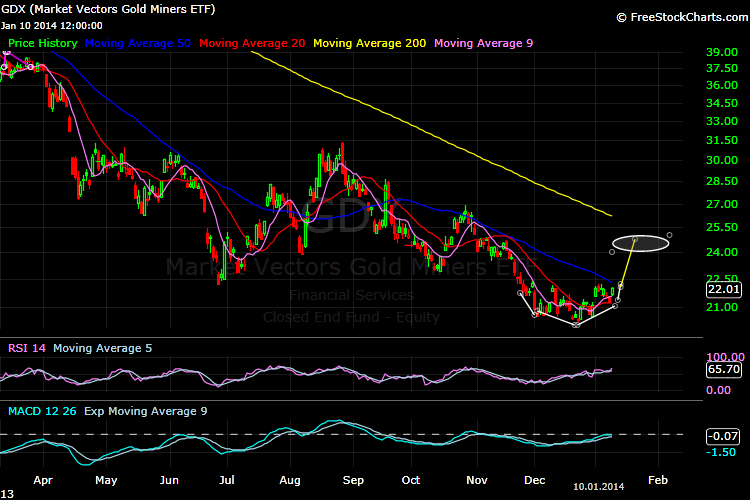The image size is (750, 500).
Task: Click the 30.00 price axis label
Action: 720,160
